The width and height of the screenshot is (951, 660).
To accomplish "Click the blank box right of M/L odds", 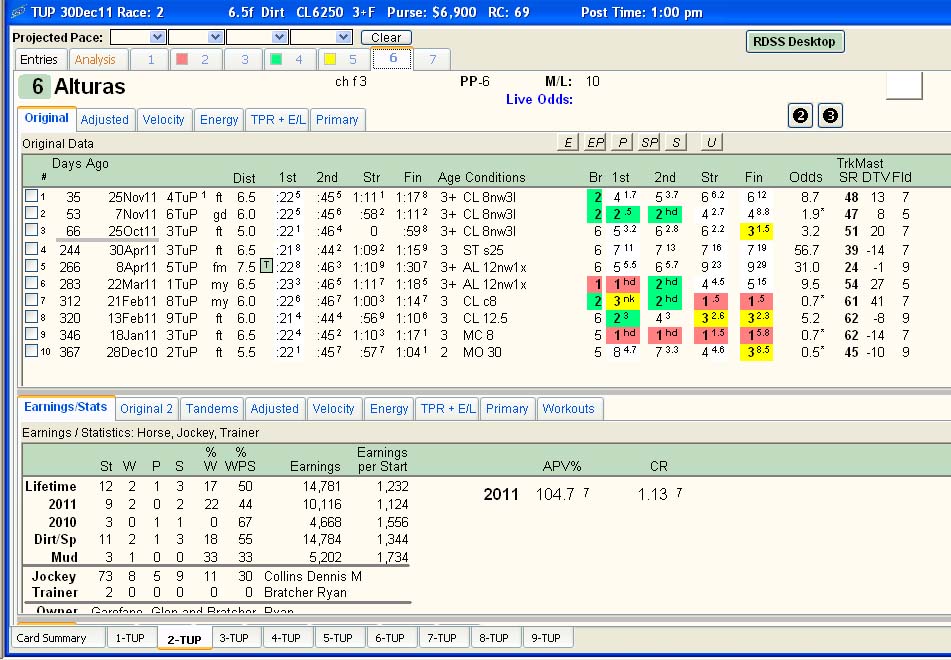I will pyautogui.click(x=904, y=86).
